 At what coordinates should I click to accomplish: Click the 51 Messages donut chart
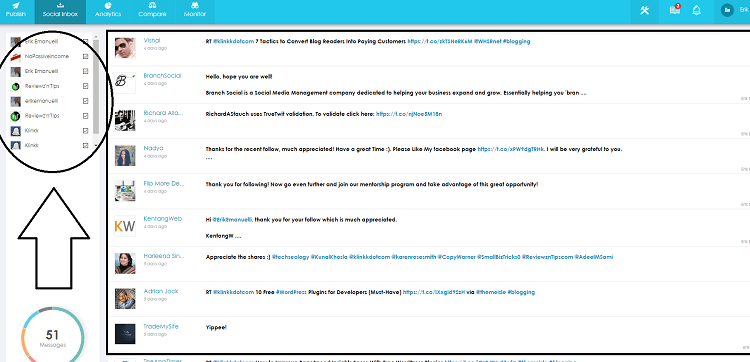pyautogui.click(x=53, y=337)
